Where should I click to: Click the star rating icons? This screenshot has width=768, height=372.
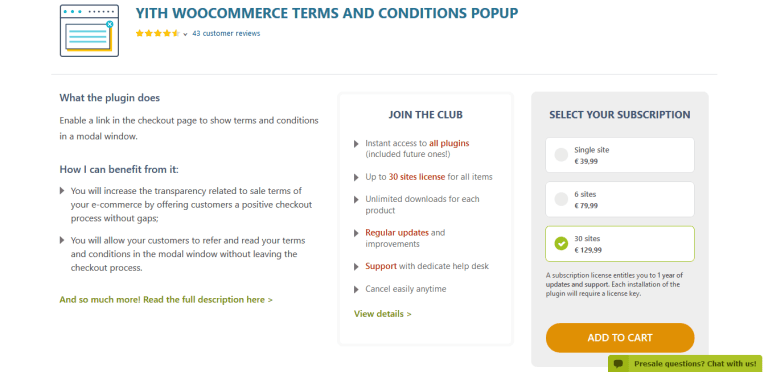pyautogui.click(x=158, y=34)
